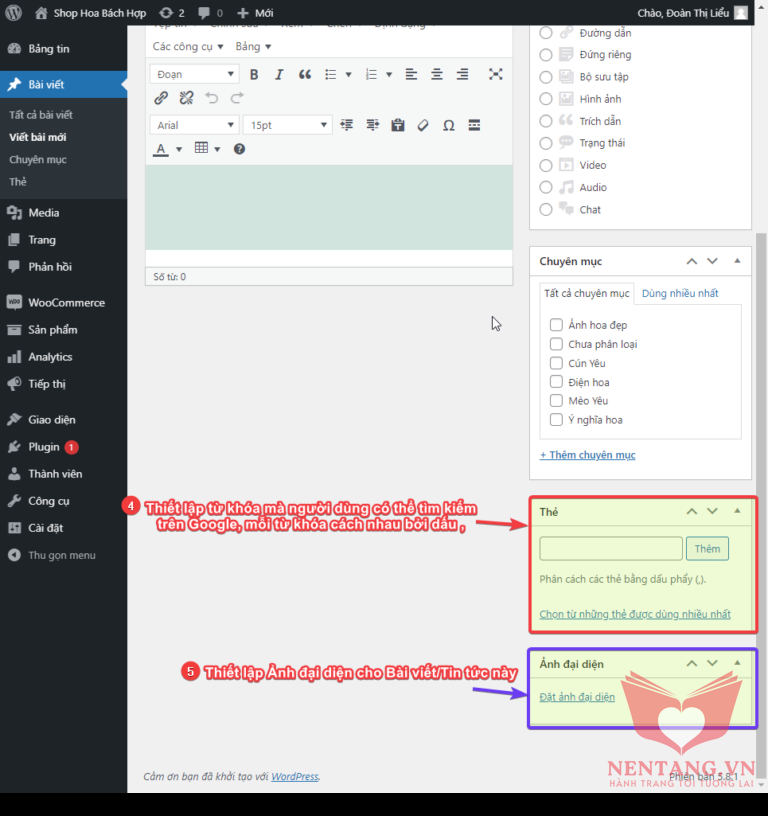
Task: Click the insert link icon
Action: pyautogui.click(x=161, y=98)
